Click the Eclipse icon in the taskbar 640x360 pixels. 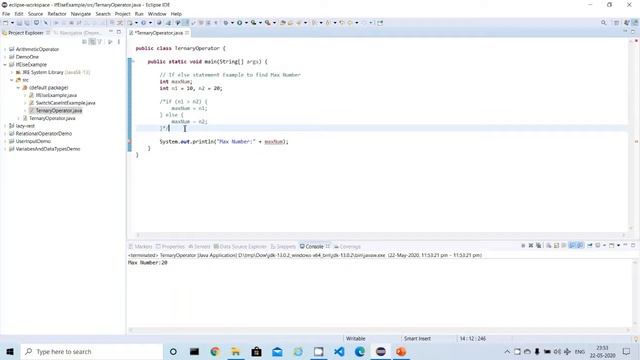click(x=380, y=352)
